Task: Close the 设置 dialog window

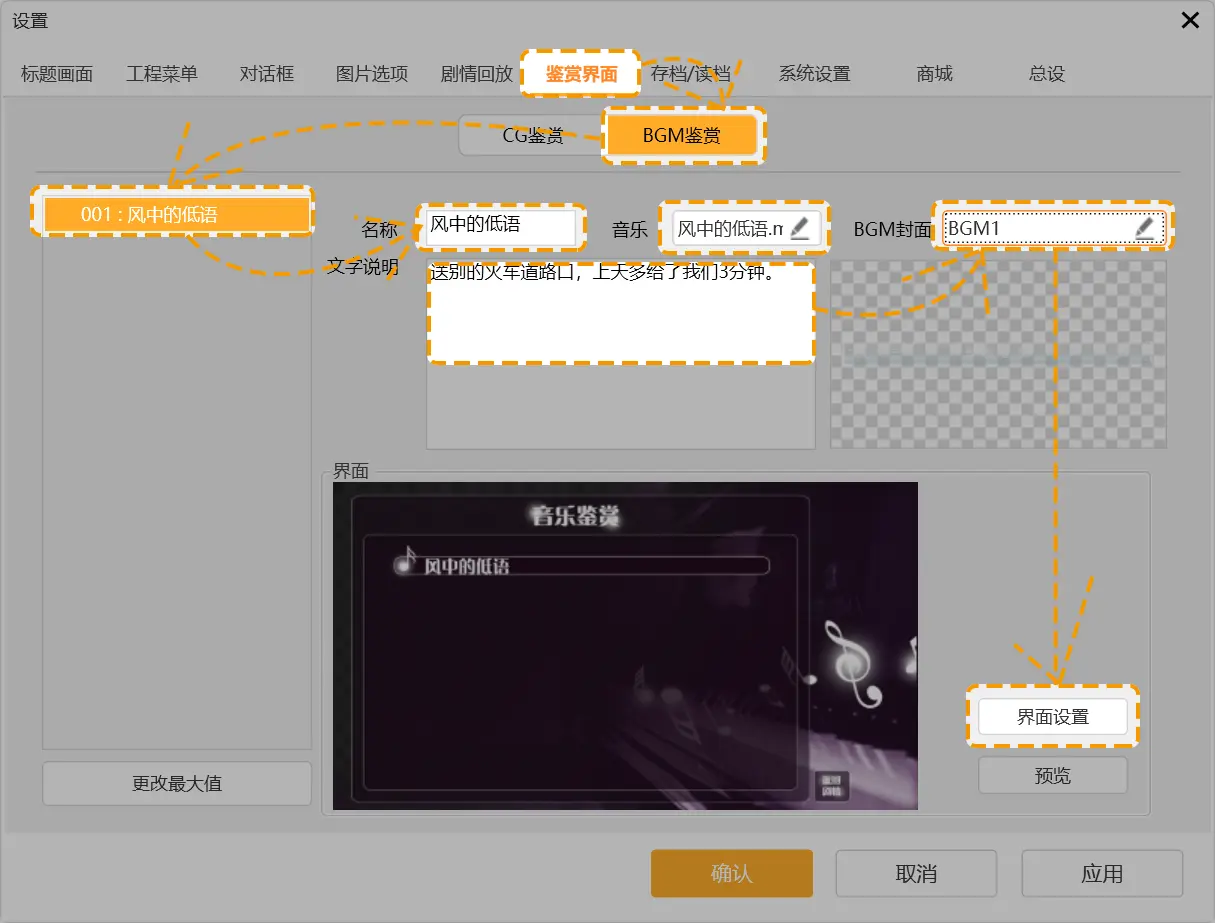Action: click(1190, 20)
